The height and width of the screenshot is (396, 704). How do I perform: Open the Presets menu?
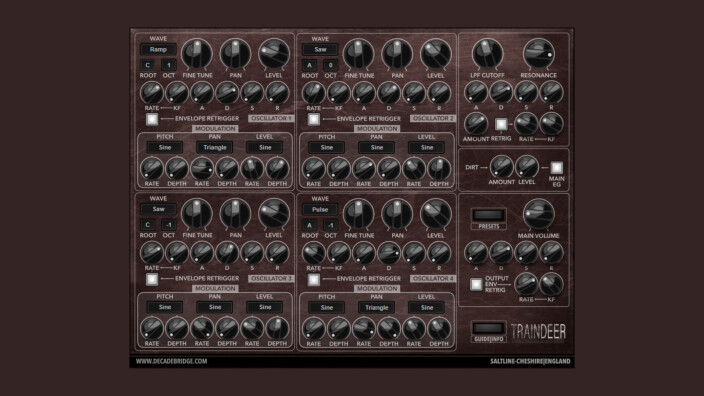click(x=488, y=215)
